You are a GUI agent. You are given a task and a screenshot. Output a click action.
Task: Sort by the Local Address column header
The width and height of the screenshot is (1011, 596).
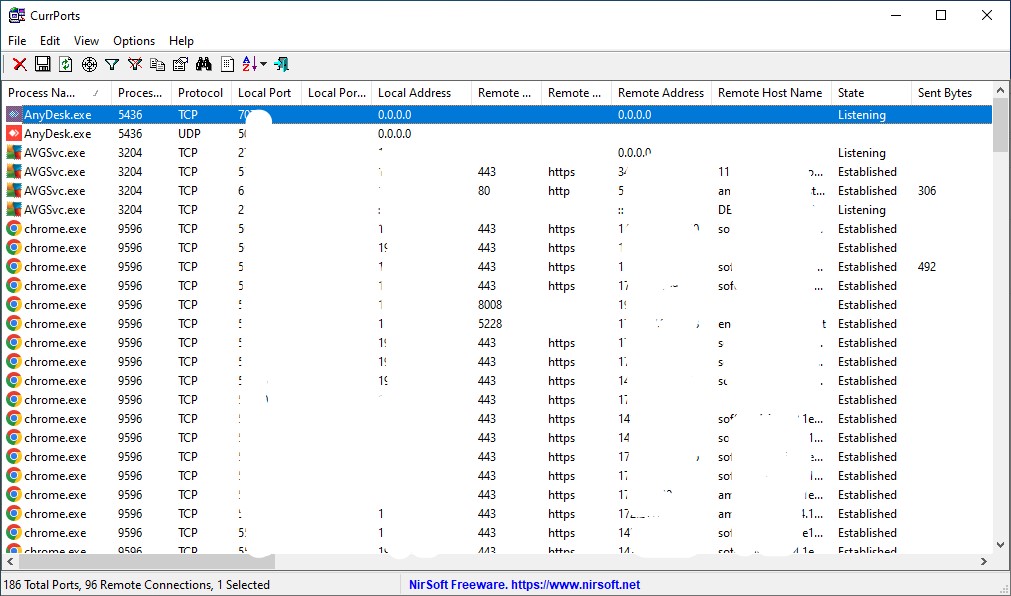422,93
